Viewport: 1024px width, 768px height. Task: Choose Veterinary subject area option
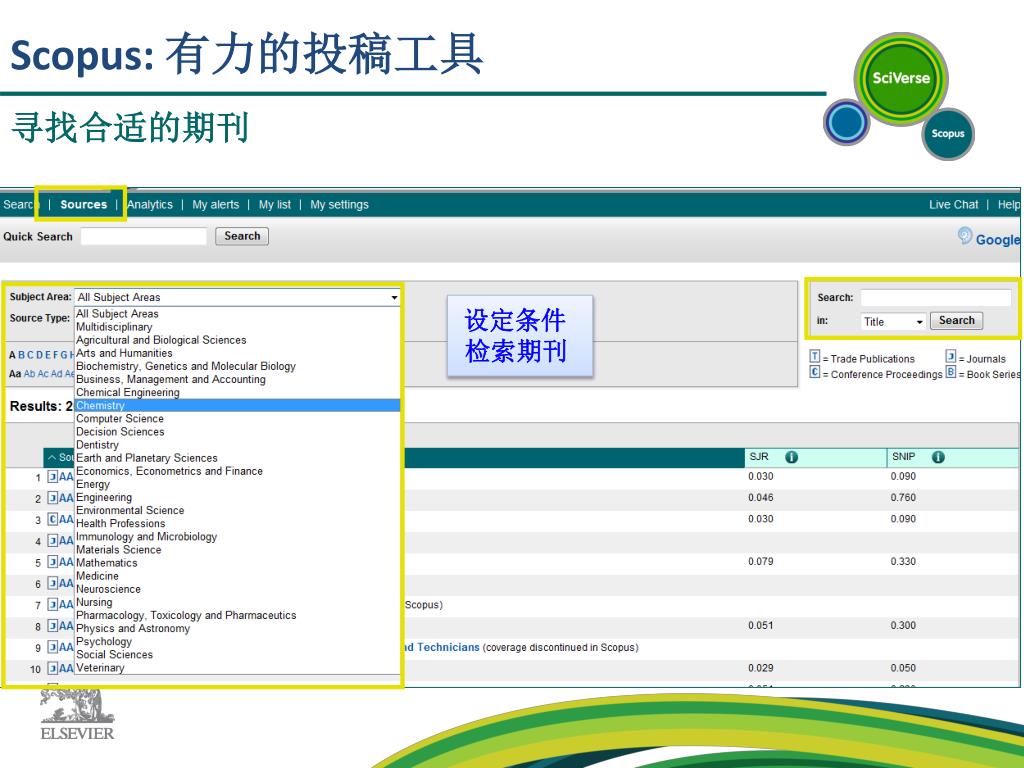click(237, 667)
